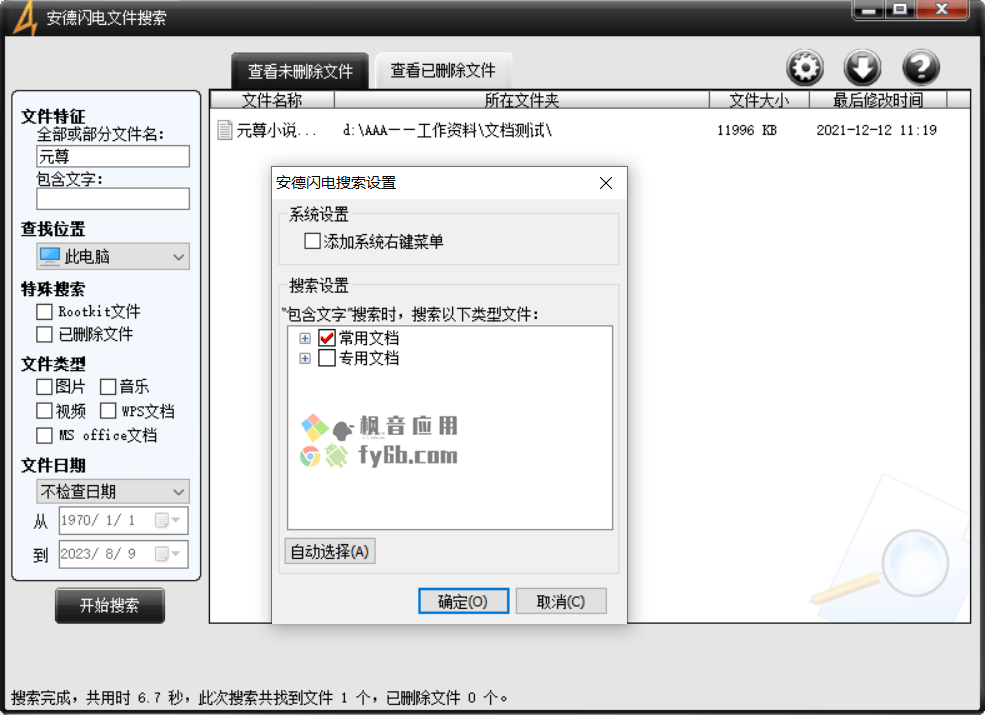
Task: Check the WPS文档 file type
Action: coord(108,411)
